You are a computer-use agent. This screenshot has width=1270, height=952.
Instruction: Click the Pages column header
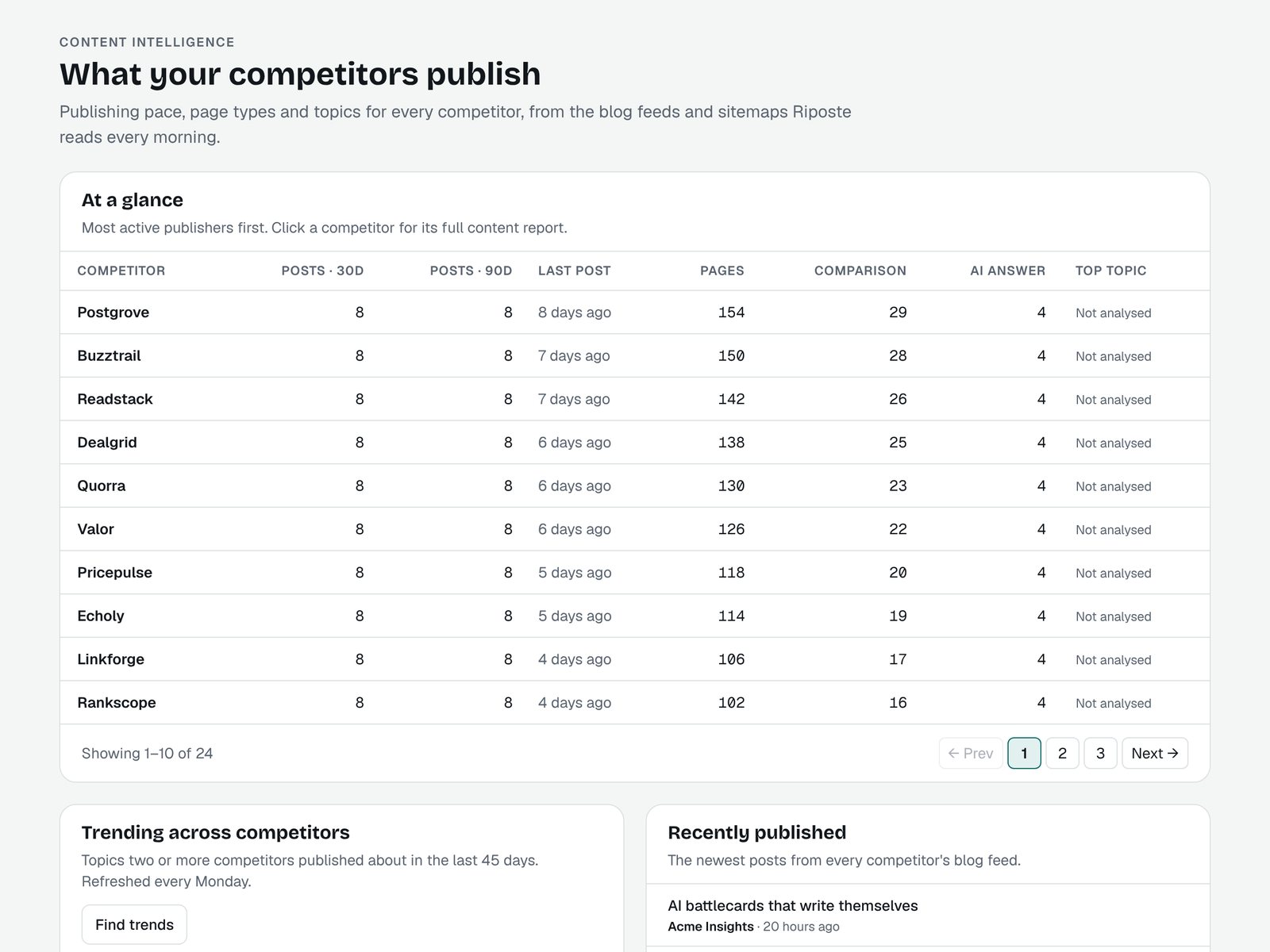pos(722,271)
